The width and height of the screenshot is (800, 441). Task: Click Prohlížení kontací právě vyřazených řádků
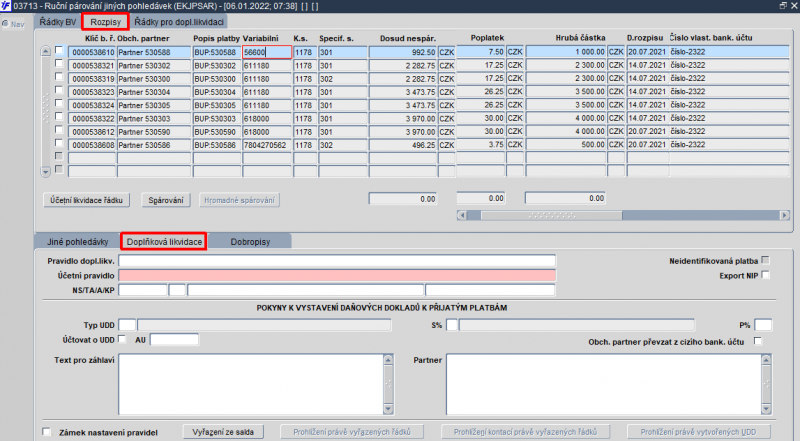click(525, 432)
